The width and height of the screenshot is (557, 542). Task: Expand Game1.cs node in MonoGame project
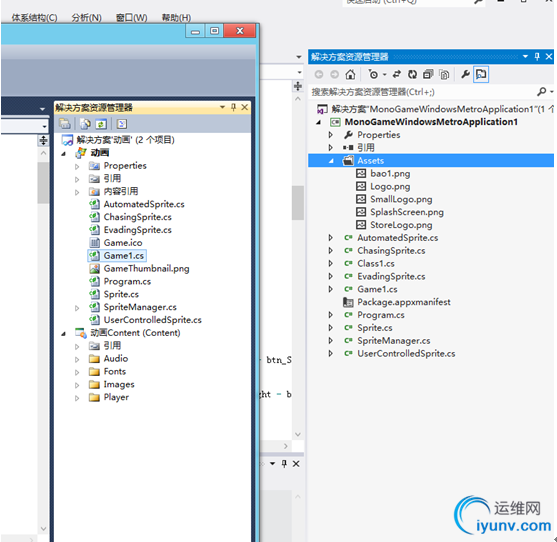tap(331, 289)
